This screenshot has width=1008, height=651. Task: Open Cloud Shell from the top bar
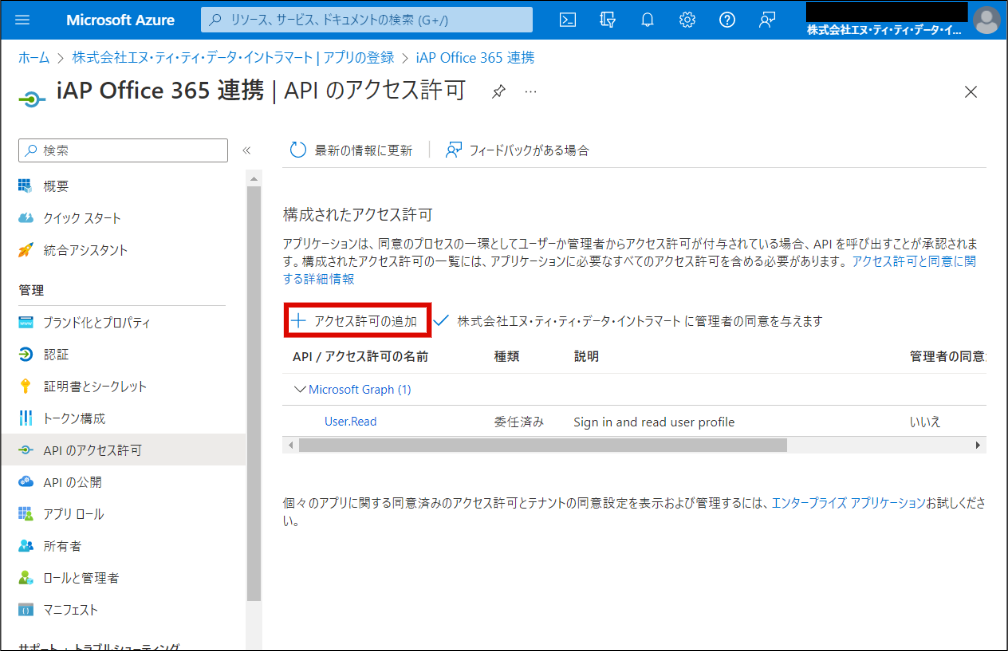[567, 20]
